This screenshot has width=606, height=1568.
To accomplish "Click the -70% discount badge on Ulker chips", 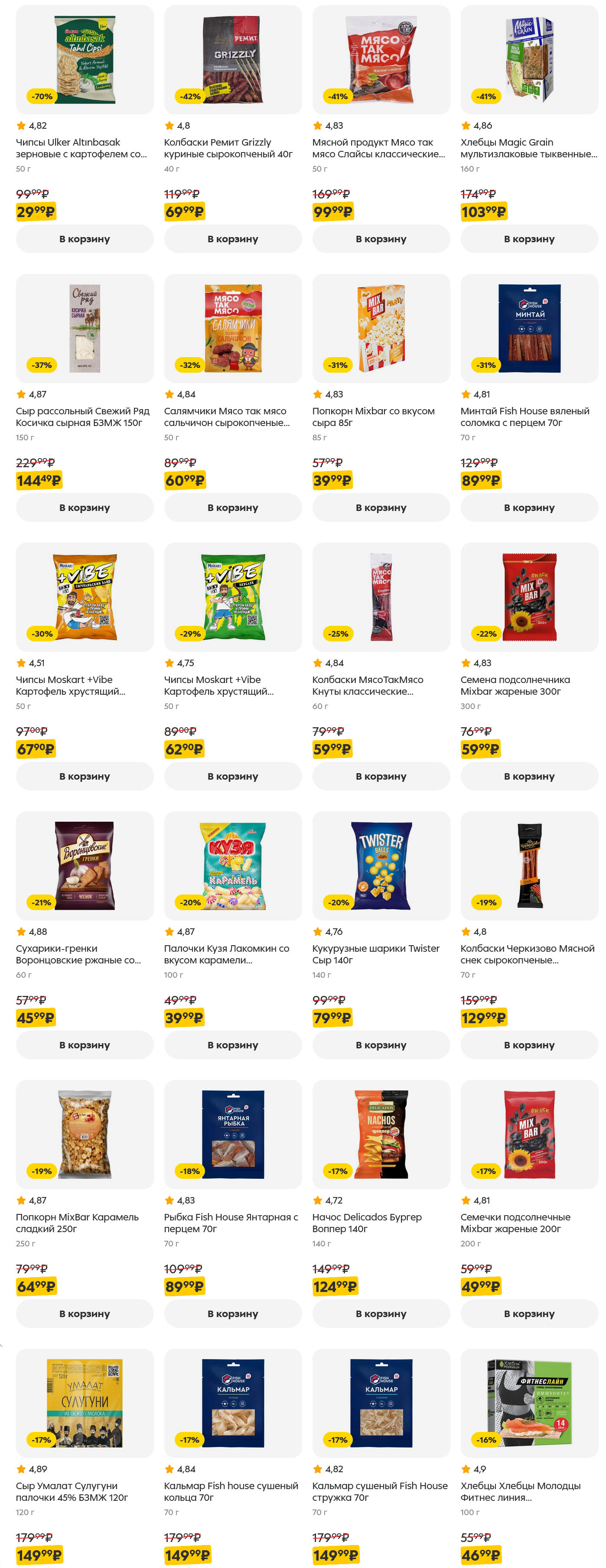I will (x=42, y=96).
